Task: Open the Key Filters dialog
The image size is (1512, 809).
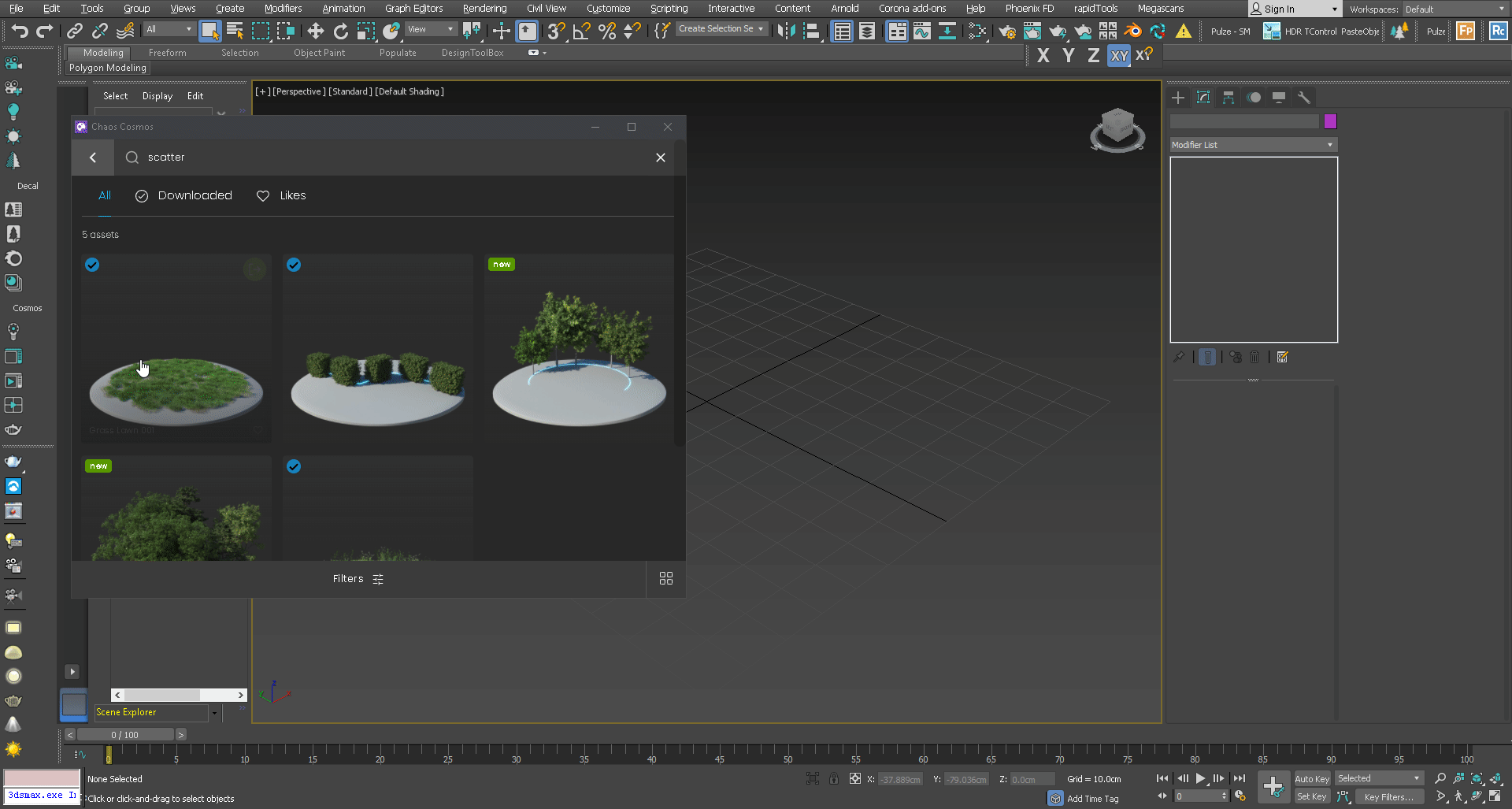Action: [x=1388, y=796]
